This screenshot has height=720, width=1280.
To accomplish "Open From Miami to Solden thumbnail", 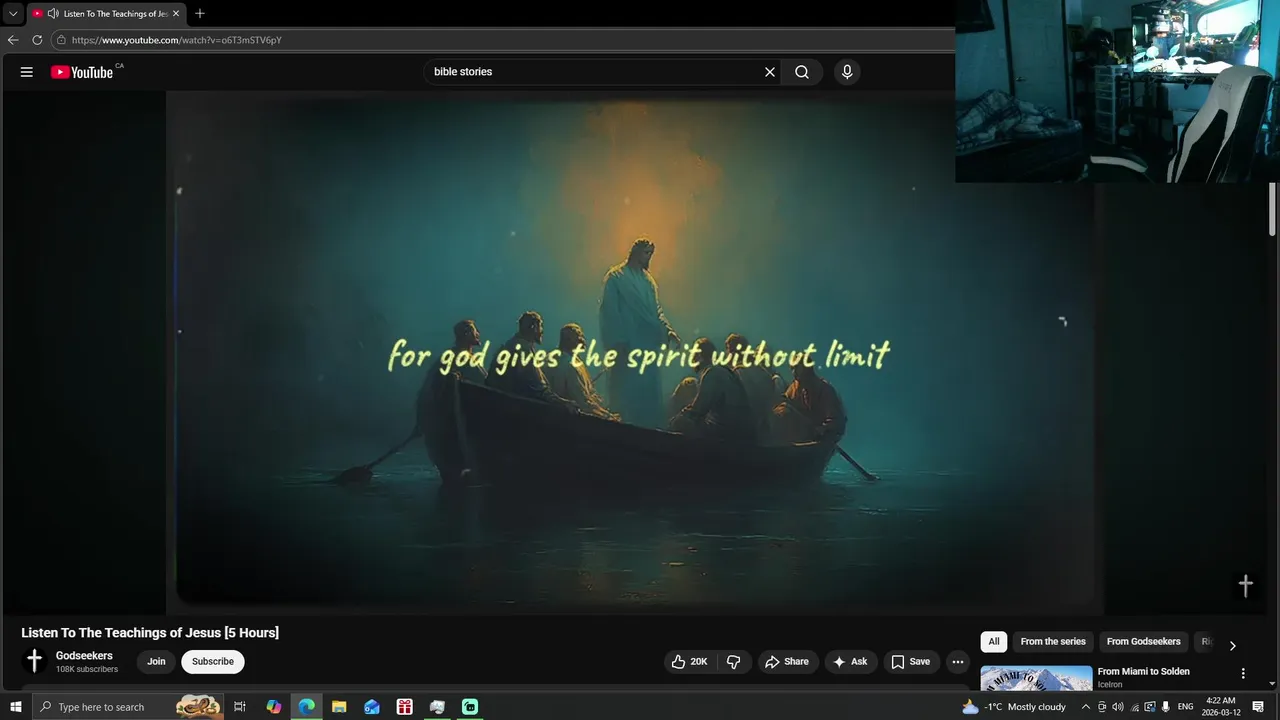I will coord(1036,678).
